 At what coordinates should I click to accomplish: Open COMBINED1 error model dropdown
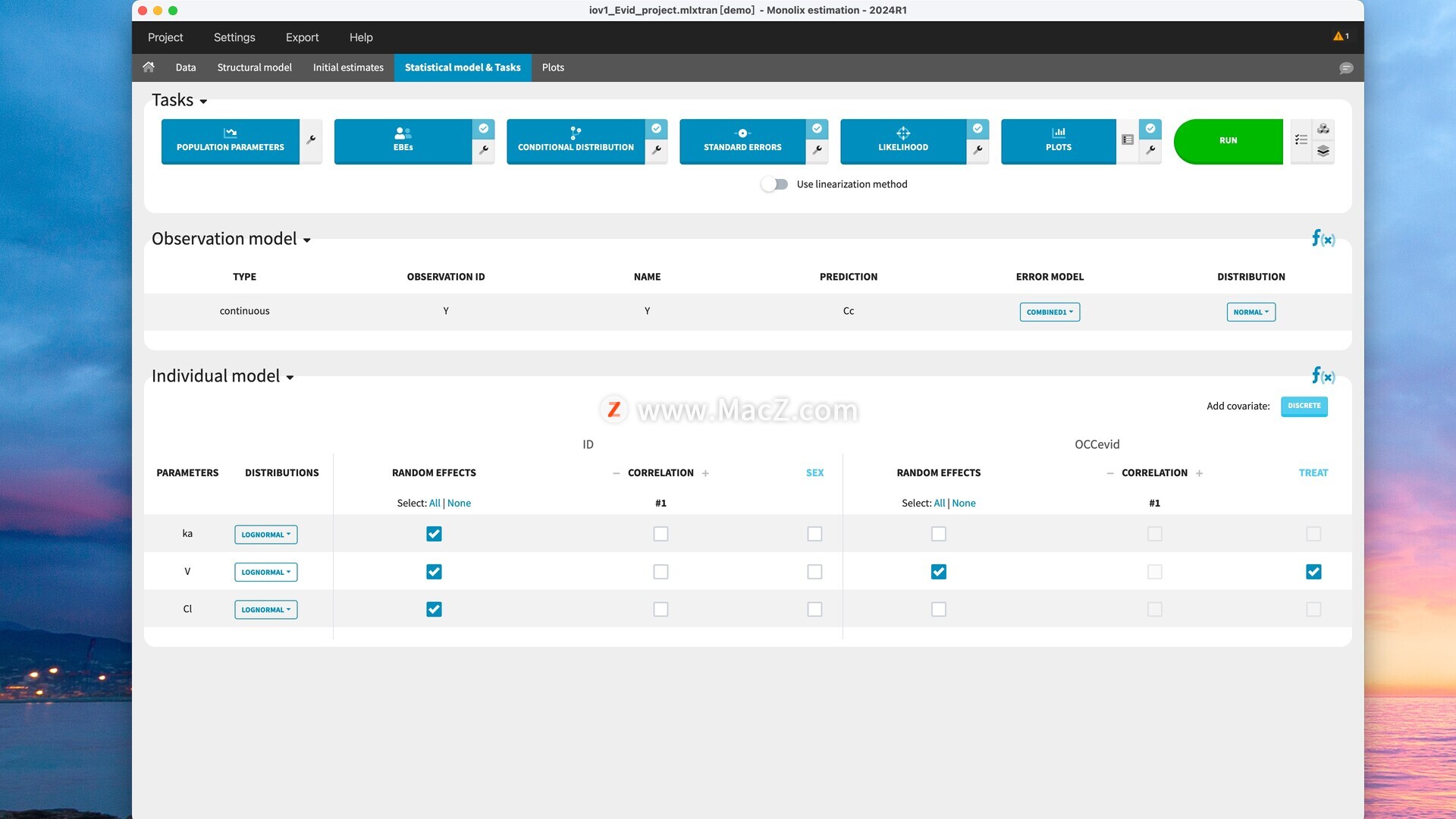click(x=1050, y=312)
